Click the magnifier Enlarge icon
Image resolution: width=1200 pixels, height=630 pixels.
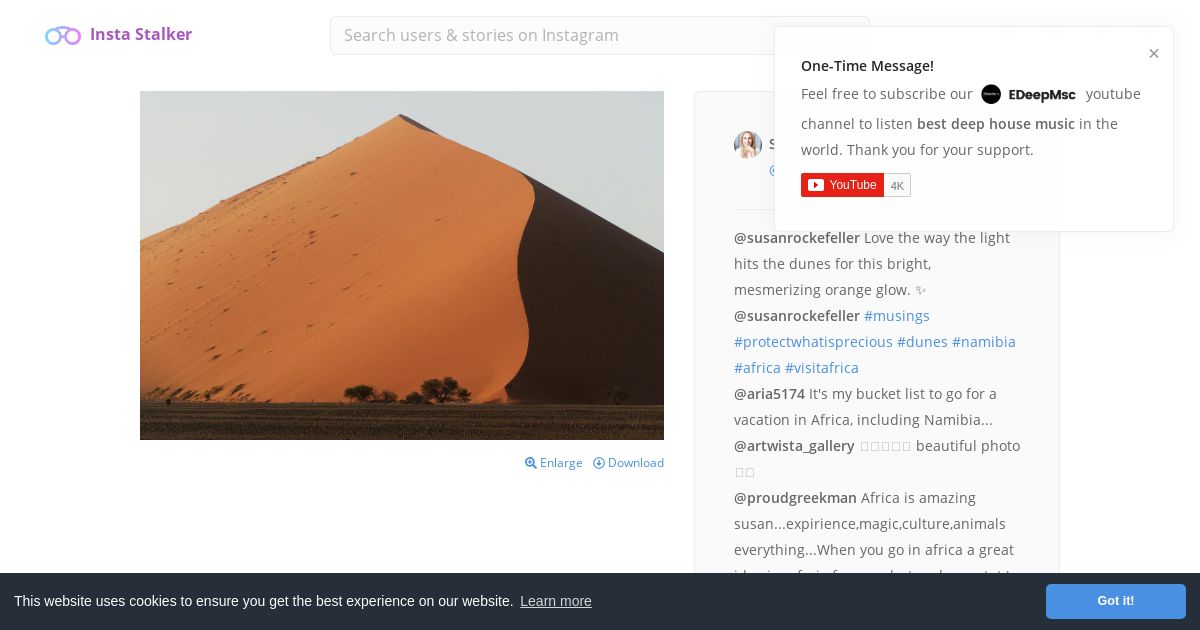(x=531, y=463)
